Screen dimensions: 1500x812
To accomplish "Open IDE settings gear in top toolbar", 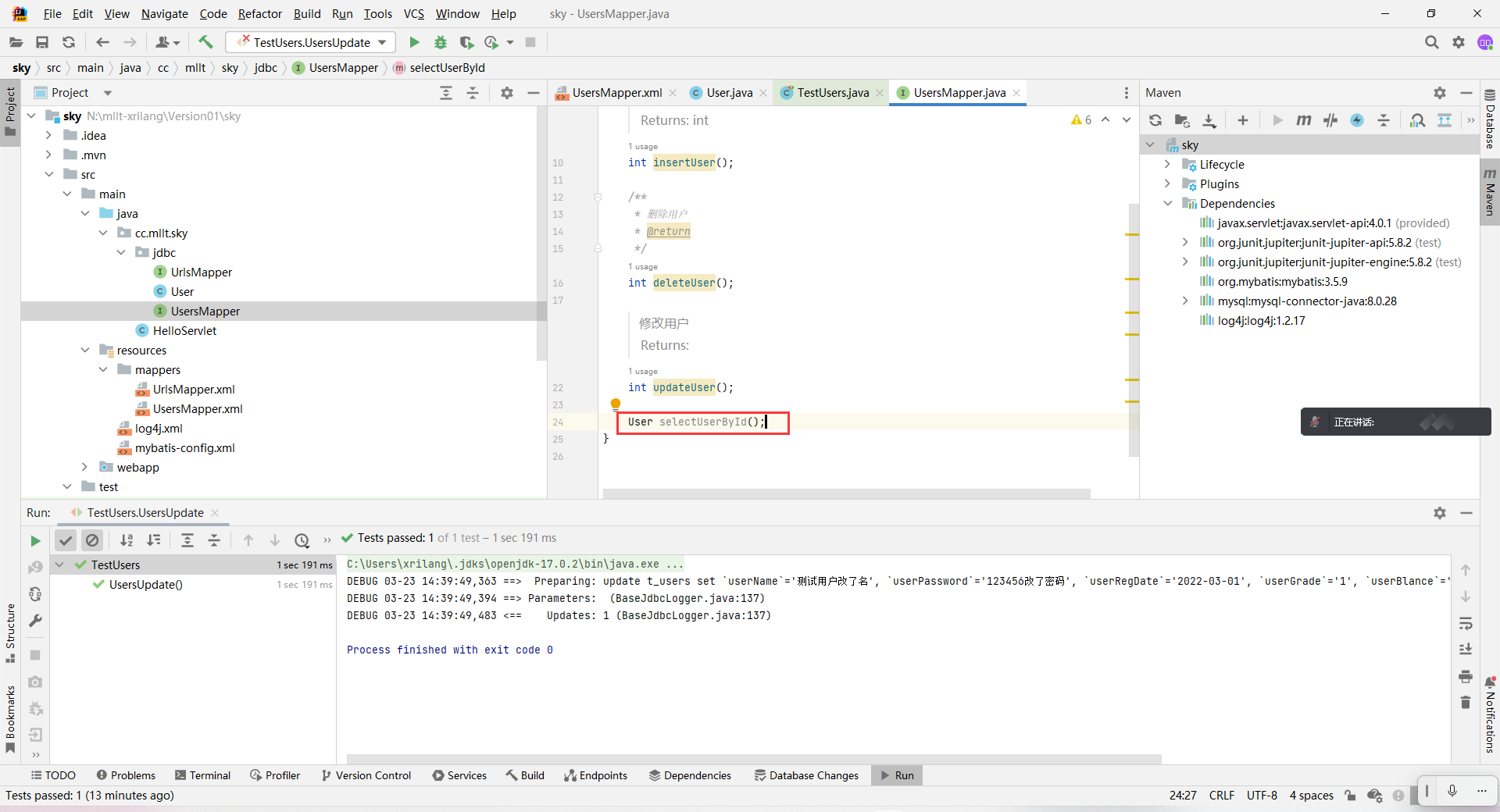I will coord(1459,42).
